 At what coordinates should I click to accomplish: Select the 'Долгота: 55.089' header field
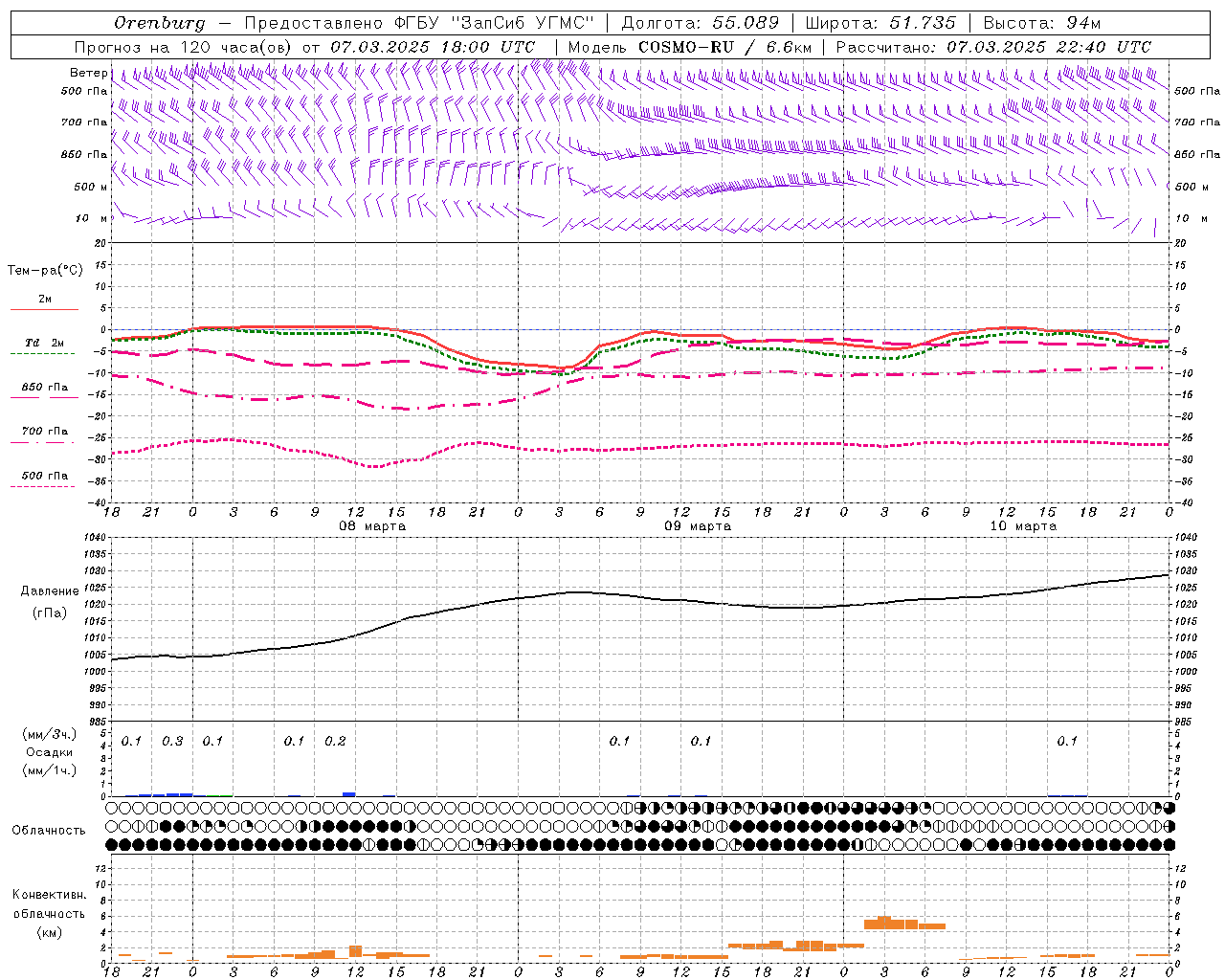(700, 23)
